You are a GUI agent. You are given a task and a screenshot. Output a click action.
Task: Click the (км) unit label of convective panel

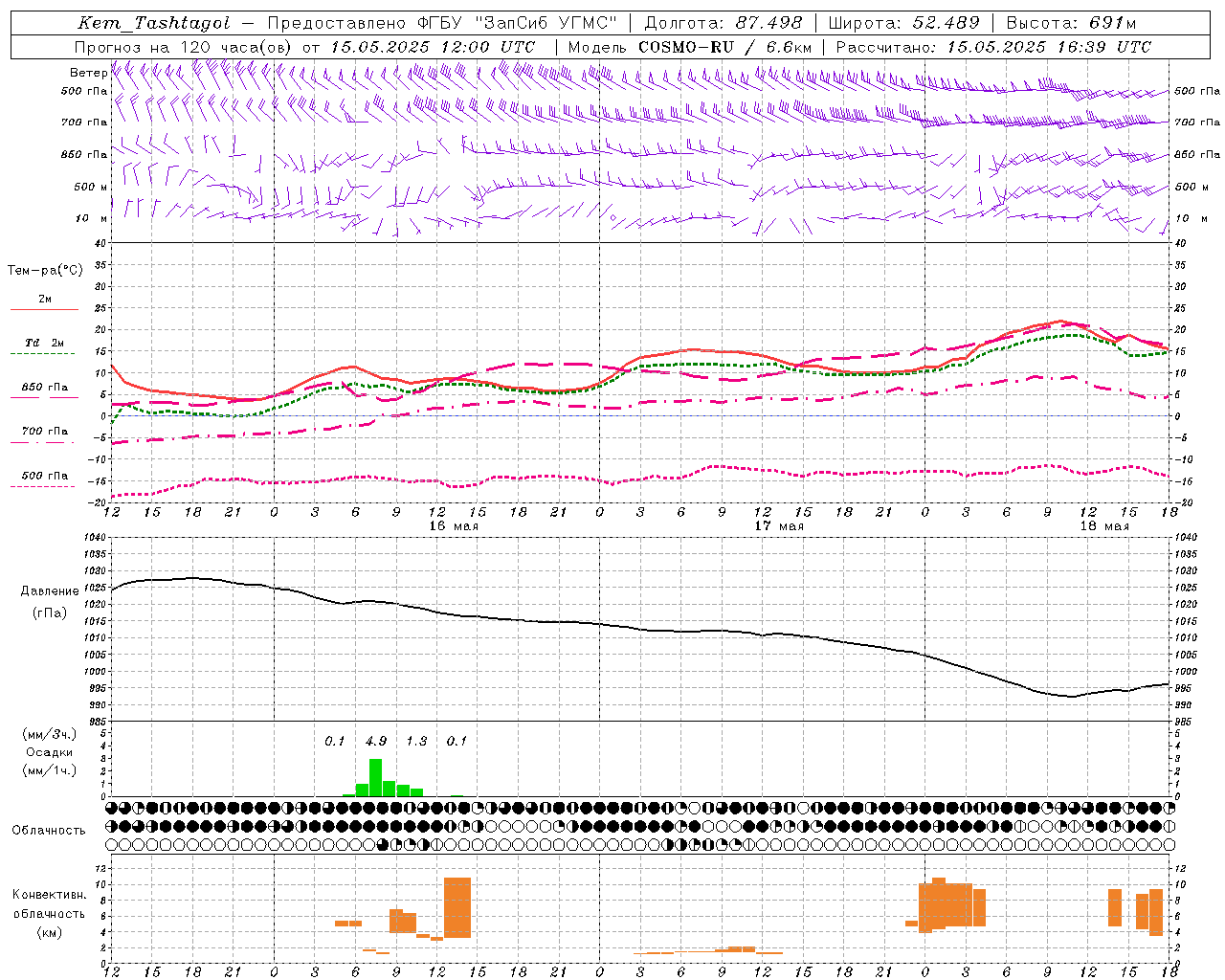[49, 932]
